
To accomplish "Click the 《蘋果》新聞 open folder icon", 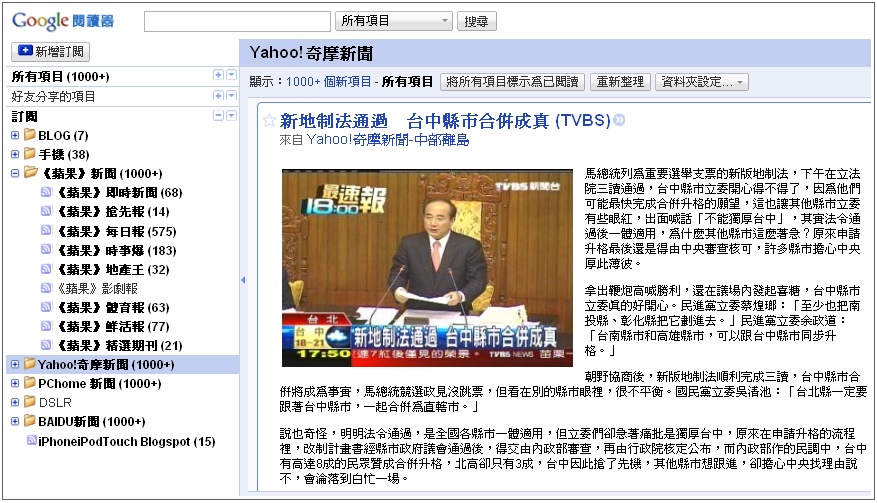I will click(31, 172).
